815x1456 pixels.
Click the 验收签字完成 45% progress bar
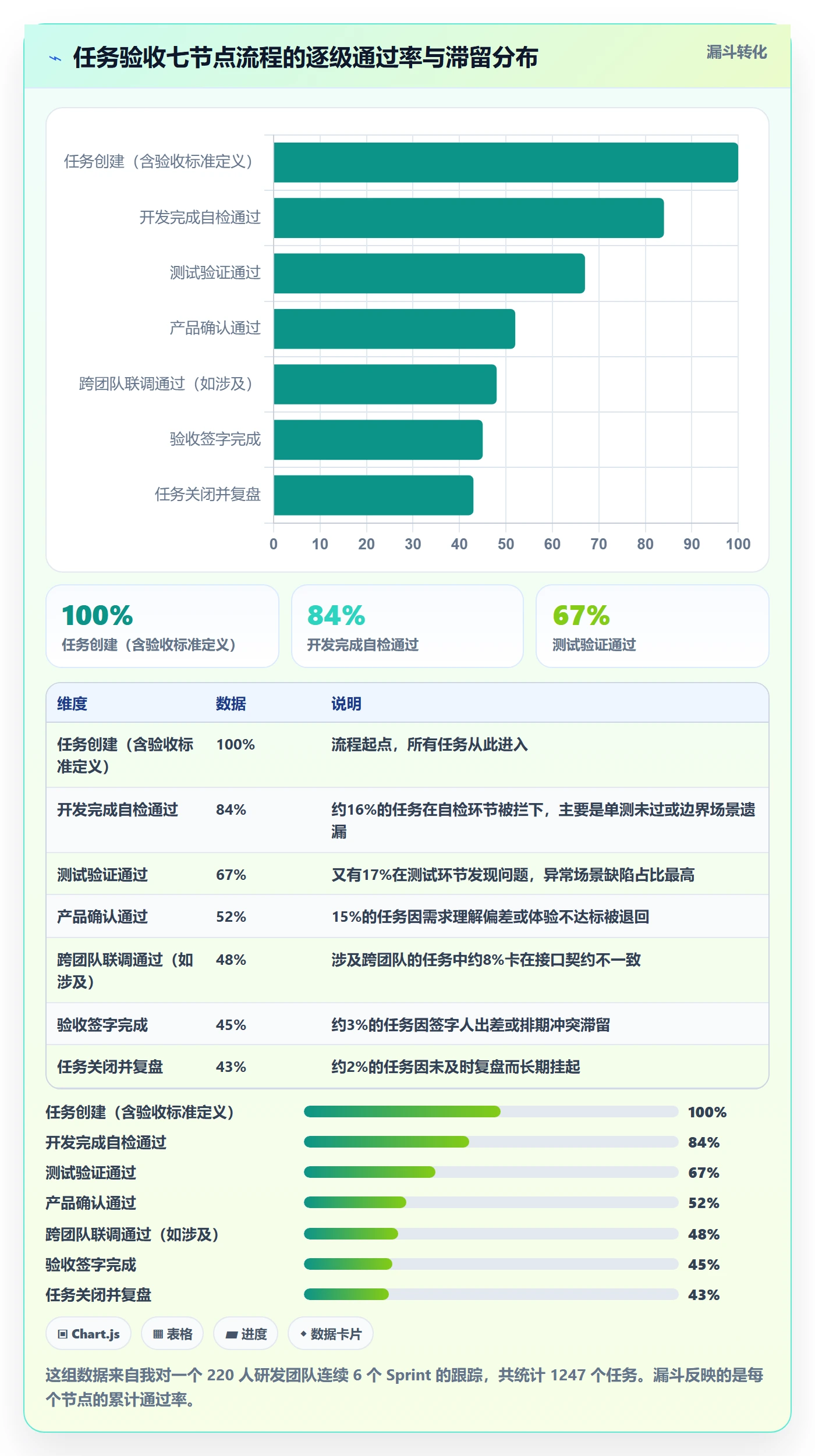coord(491,1264)
